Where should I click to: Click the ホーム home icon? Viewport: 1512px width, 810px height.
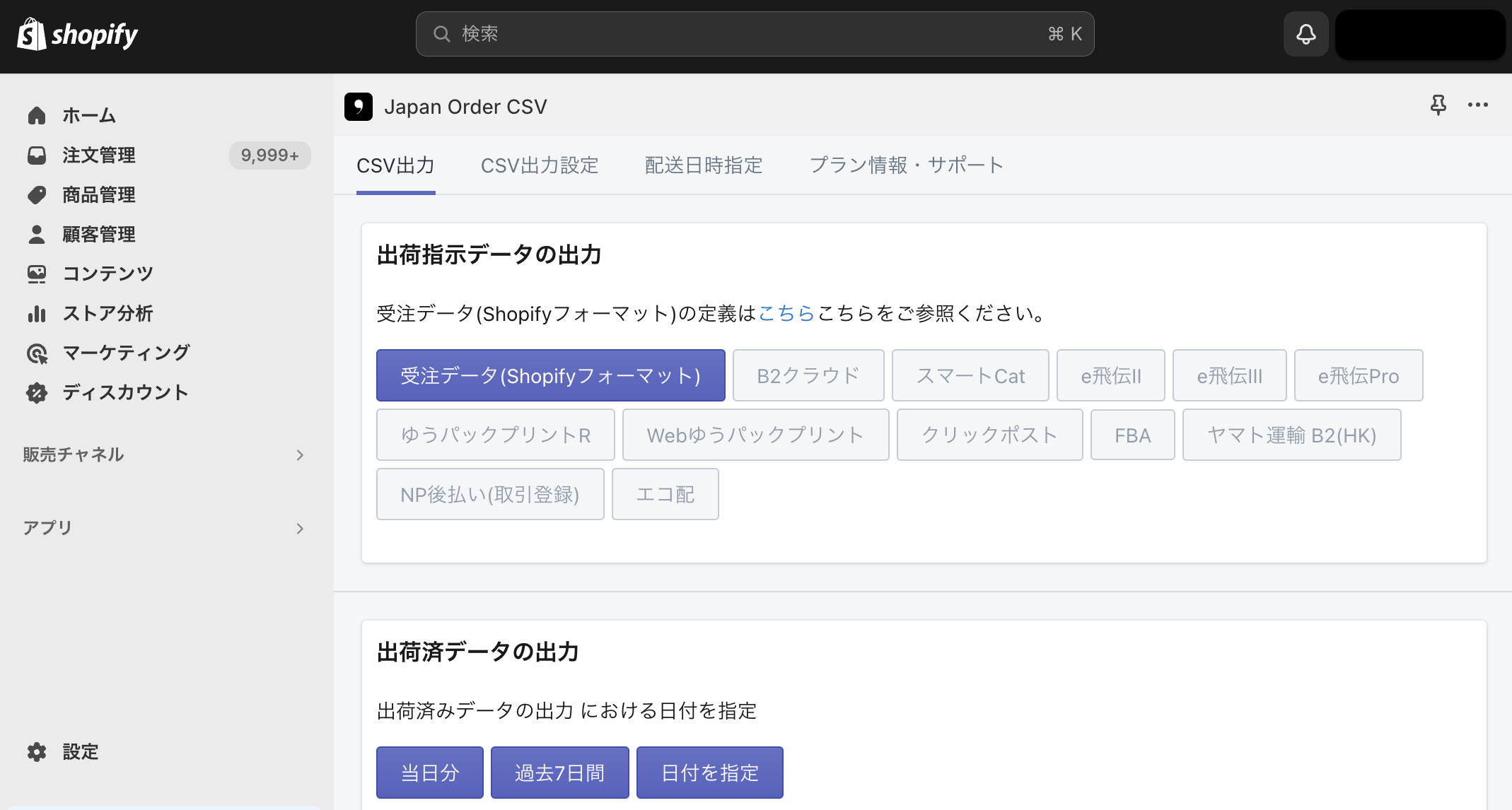pyautogui.click(x=37, y=115)
